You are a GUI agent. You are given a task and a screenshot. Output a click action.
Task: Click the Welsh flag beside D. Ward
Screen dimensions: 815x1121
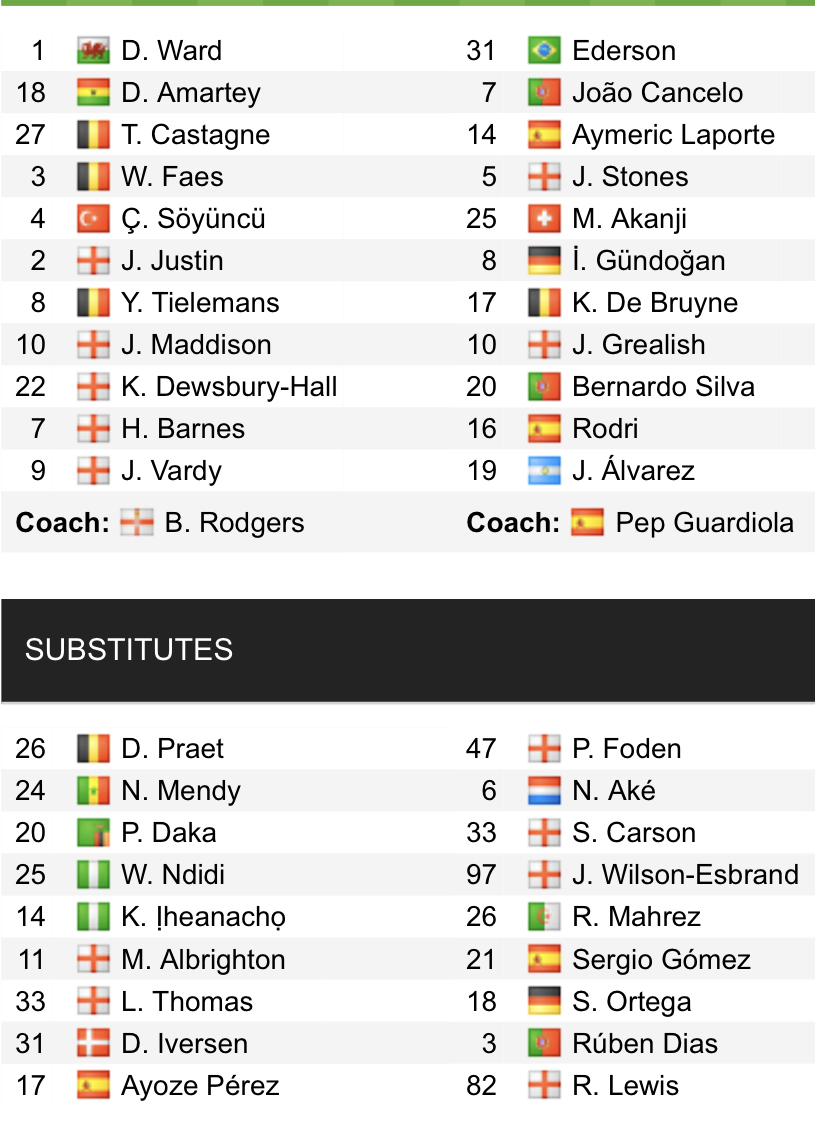[x=93, y=51]
